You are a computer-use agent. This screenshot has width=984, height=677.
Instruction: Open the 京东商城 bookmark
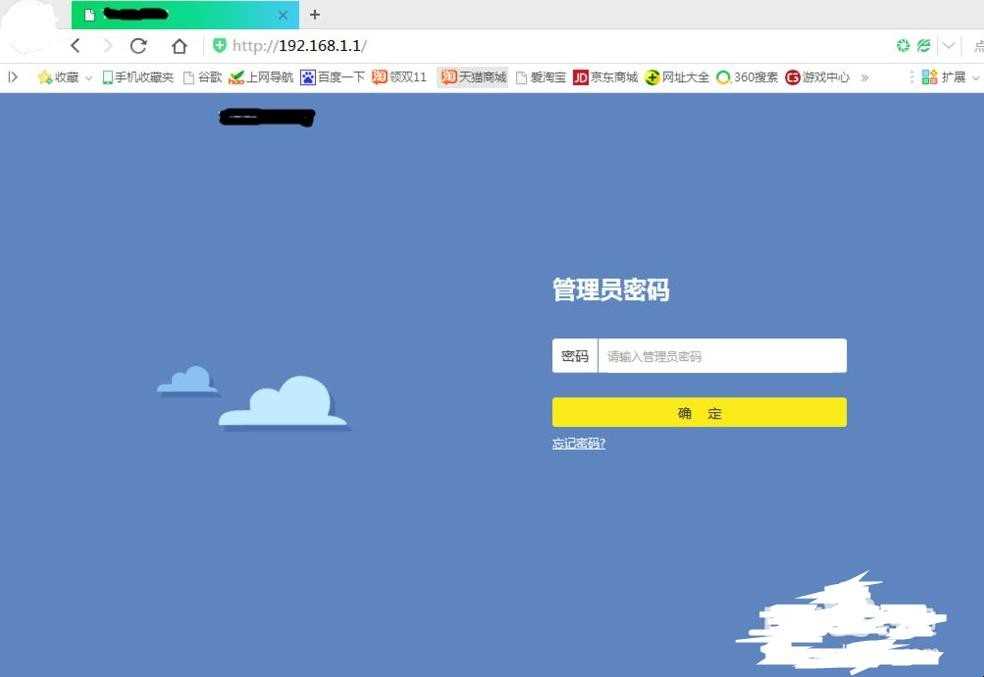point(606,77)
